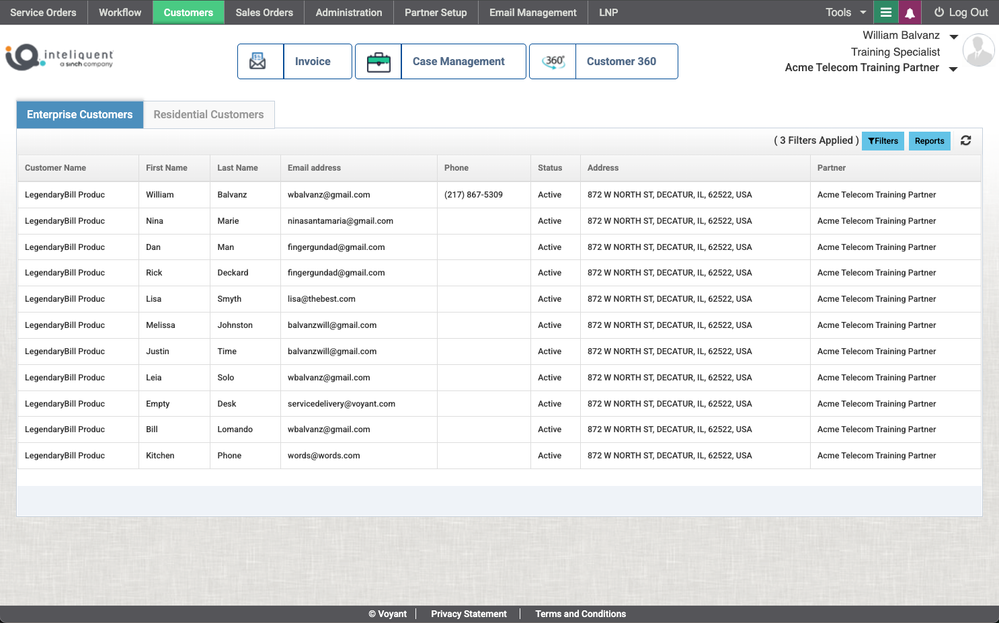Select the row with last name Lomando
This screenshot has width=999, height=623.
(500, 429)
